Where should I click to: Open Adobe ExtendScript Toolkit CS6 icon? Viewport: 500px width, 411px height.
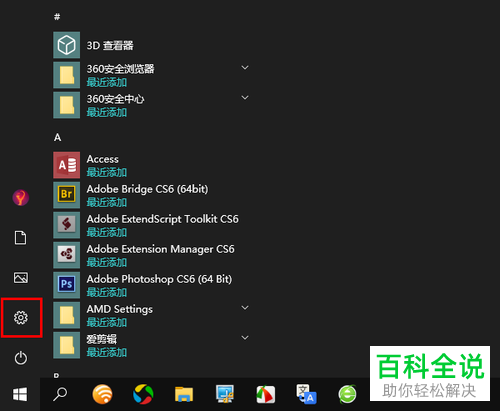[66, 225]
